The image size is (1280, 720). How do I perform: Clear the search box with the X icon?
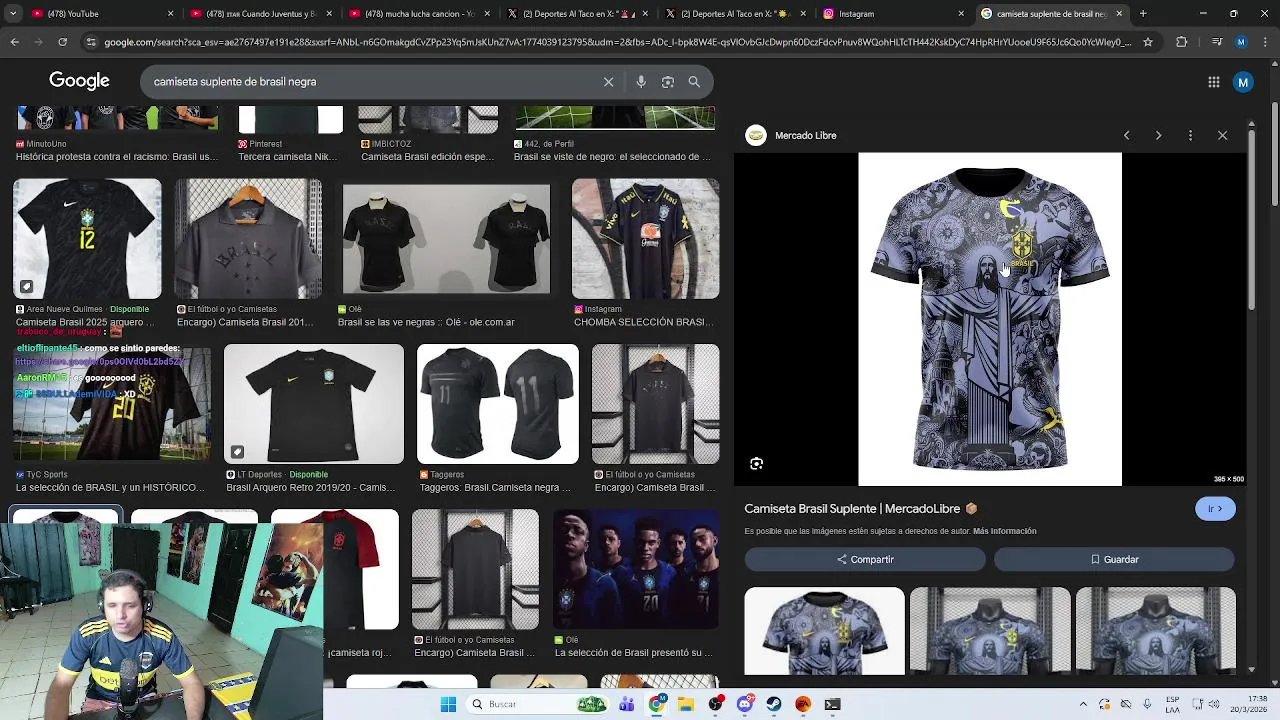pyautogui.click(x=608, y=82)
